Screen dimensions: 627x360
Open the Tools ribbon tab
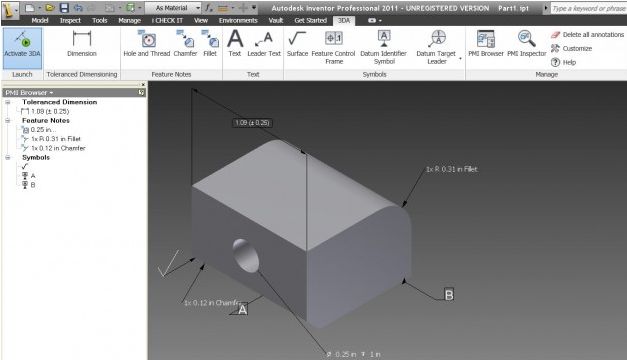[x=99, y=20]
